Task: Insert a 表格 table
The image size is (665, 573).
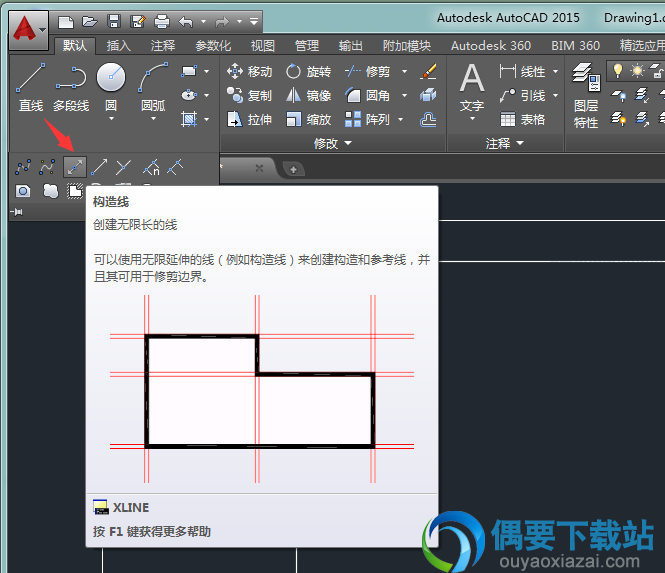Action: (x=522, y=120)
